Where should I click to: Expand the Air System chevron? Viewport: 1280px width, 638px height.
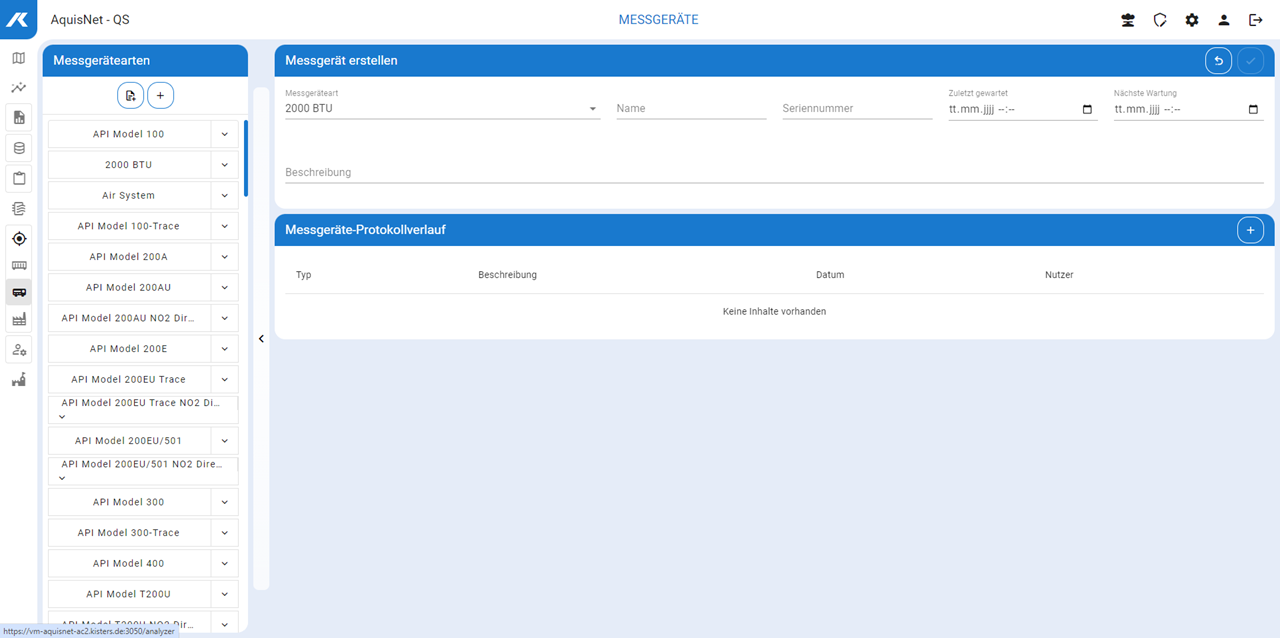225,196
